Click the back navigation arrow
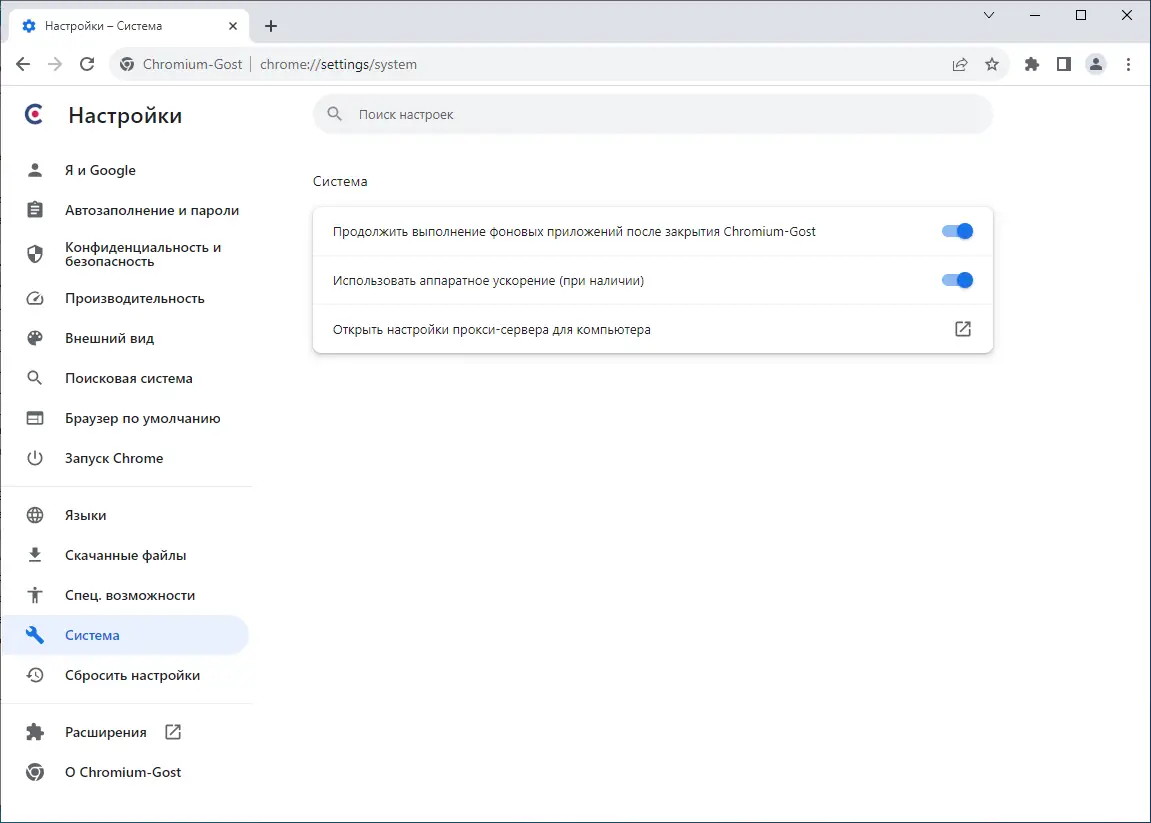 coord(23,64)
